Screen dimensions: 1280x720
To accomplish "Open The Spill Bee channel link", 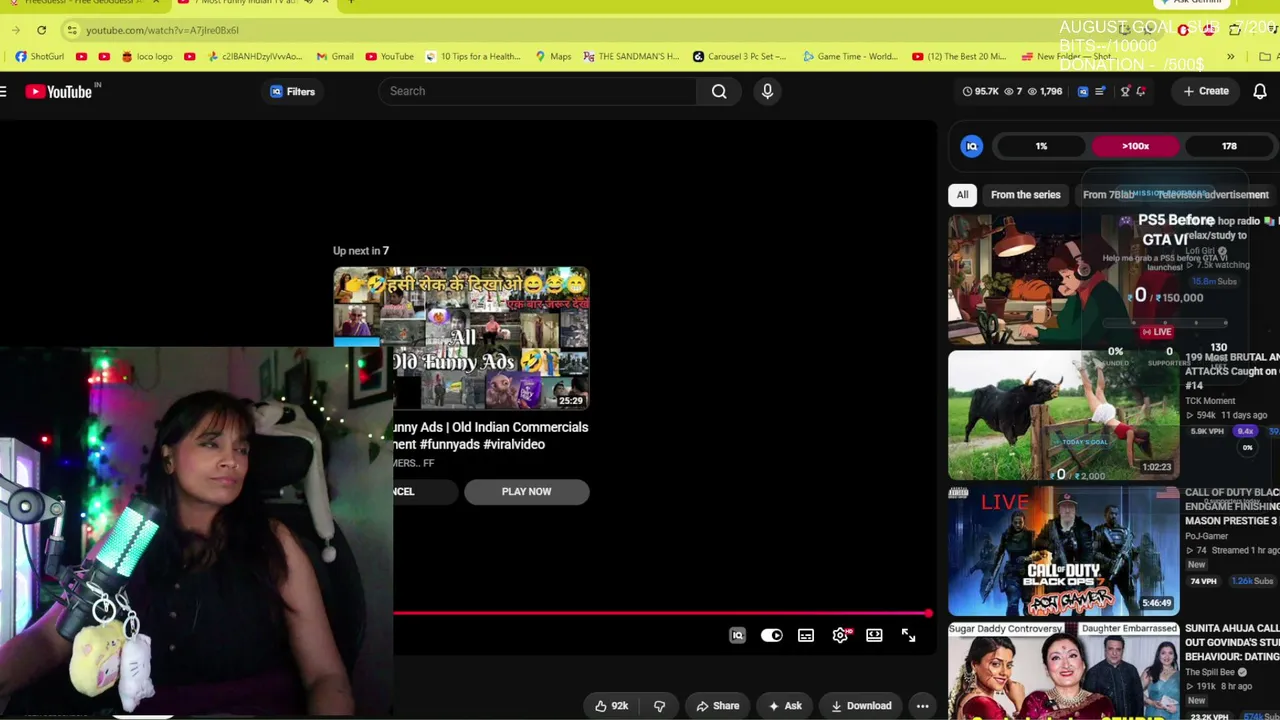I will pyautogui.click(x=1212, y=672).
